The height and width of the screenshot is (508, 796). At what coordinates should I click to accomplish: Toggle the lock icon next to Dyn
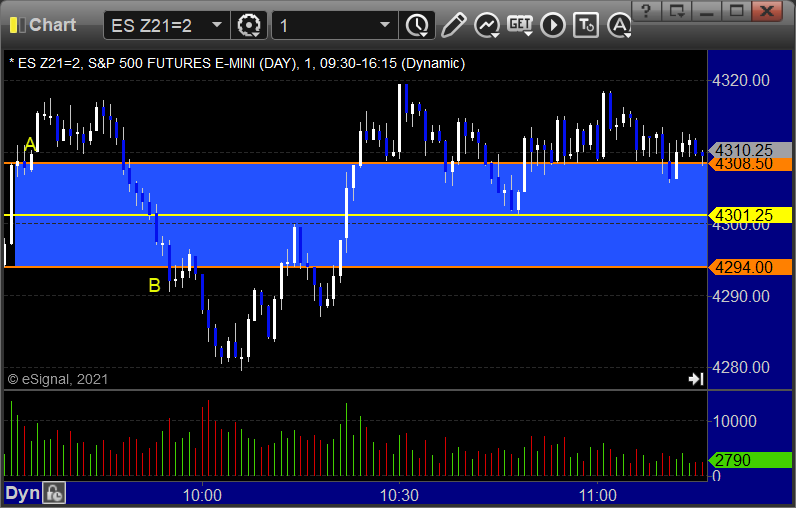tap(54, 493)
